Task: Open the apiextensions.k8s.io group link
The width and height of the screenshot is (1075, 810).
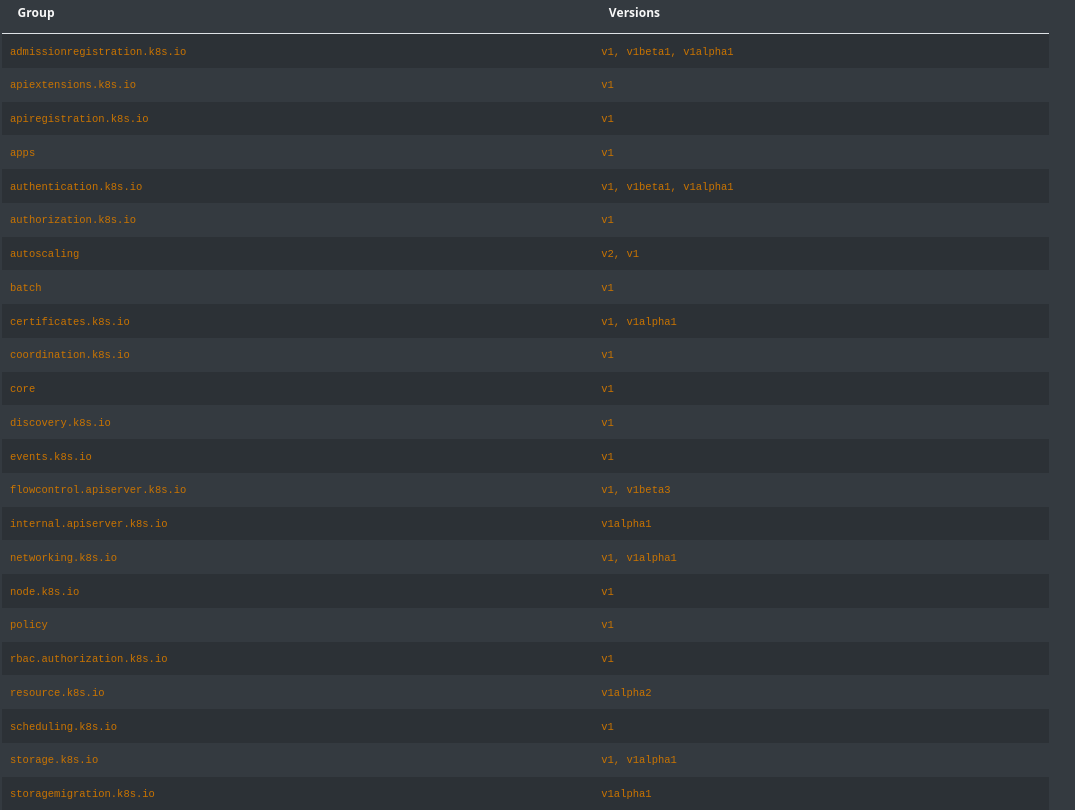Action: pos(73,85)
